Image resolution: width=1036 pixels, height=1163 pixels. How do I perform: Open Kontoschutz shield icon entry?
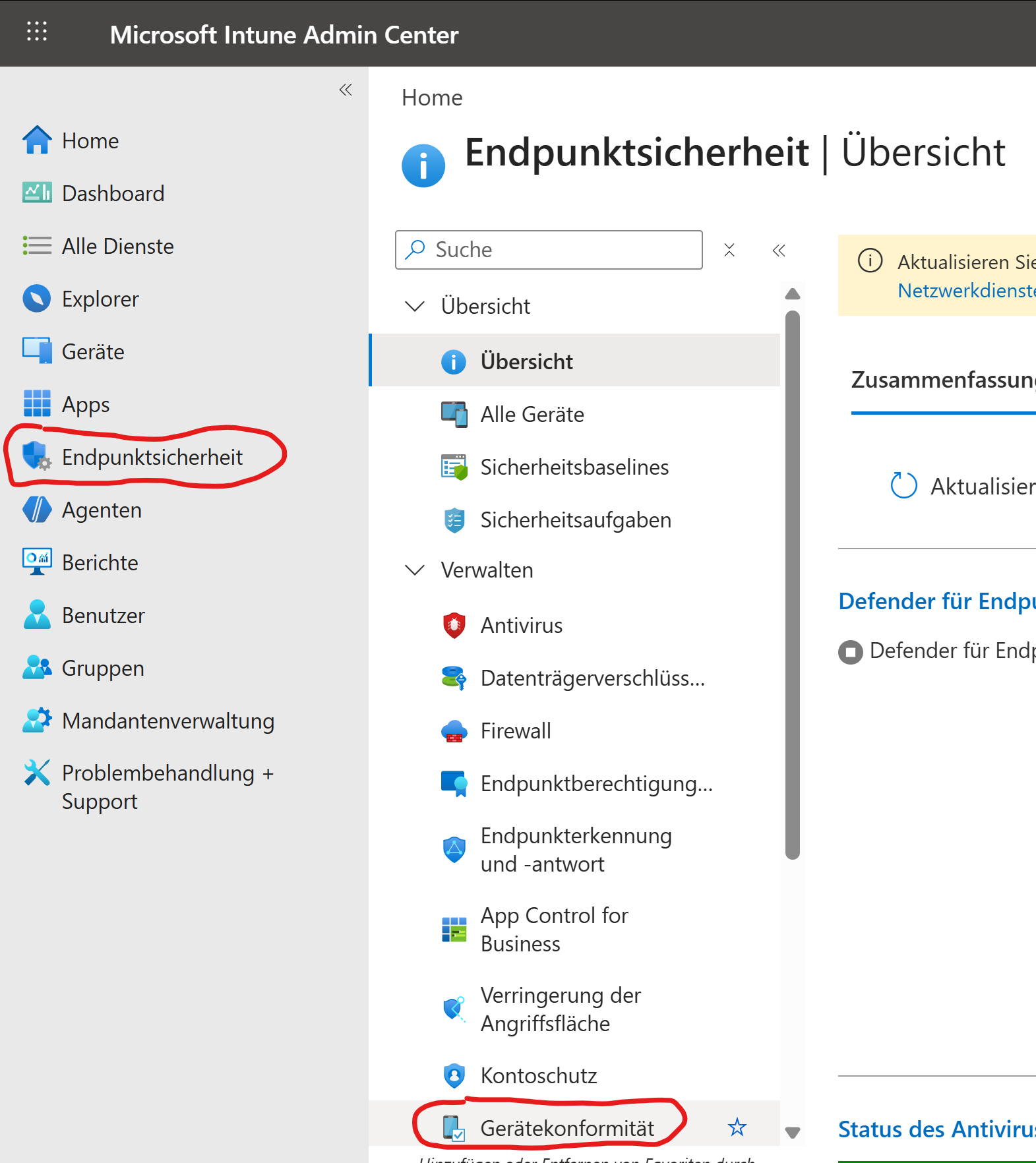(454, 1075)
